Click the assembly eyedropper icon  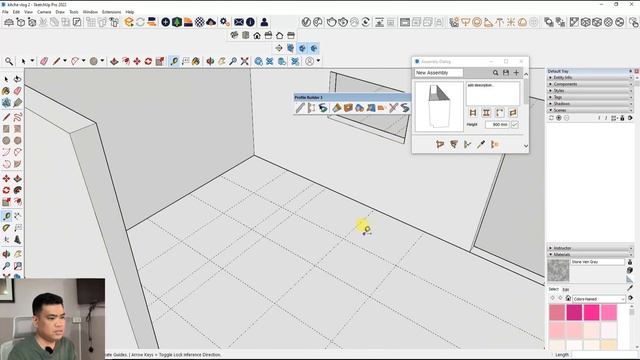pyautogui.click(x=481, y=144)
